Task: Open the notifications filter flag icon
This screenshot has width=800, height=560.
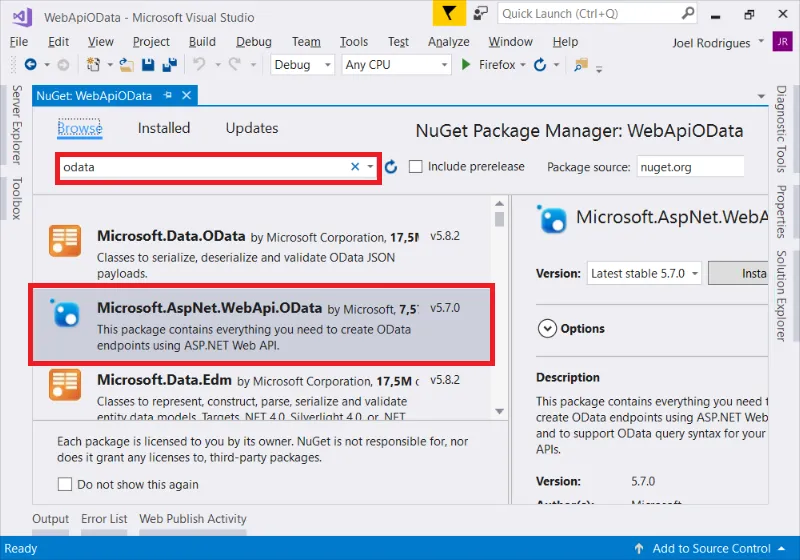Action: (x=449, y=13)
